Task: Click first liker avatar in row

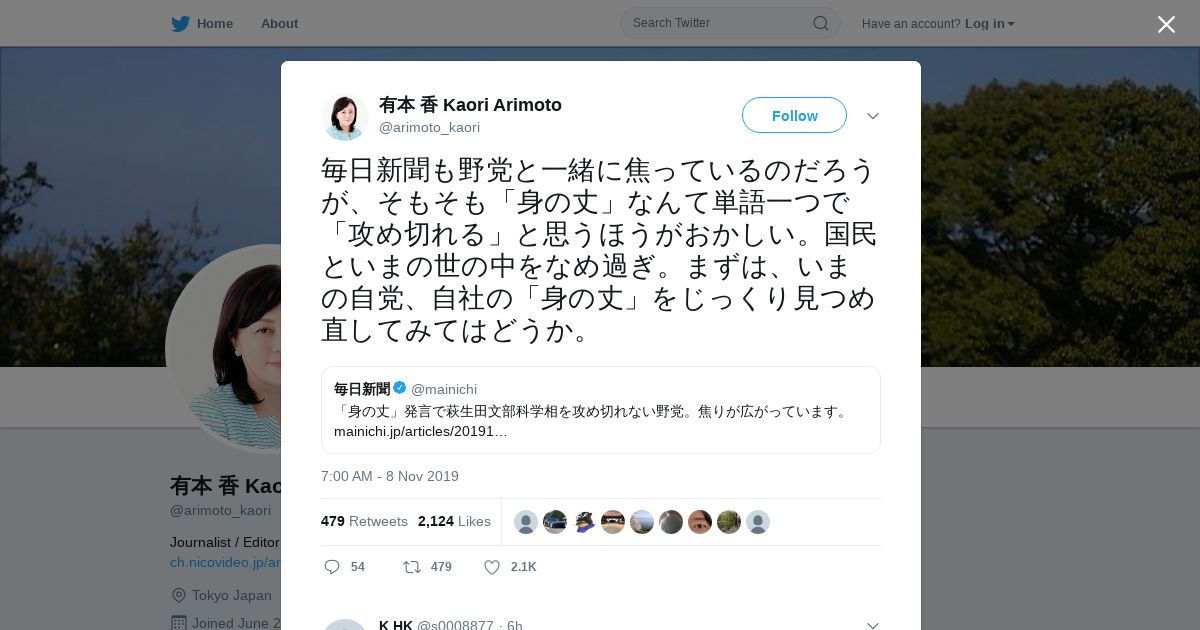Action: [x=526, y=522]
